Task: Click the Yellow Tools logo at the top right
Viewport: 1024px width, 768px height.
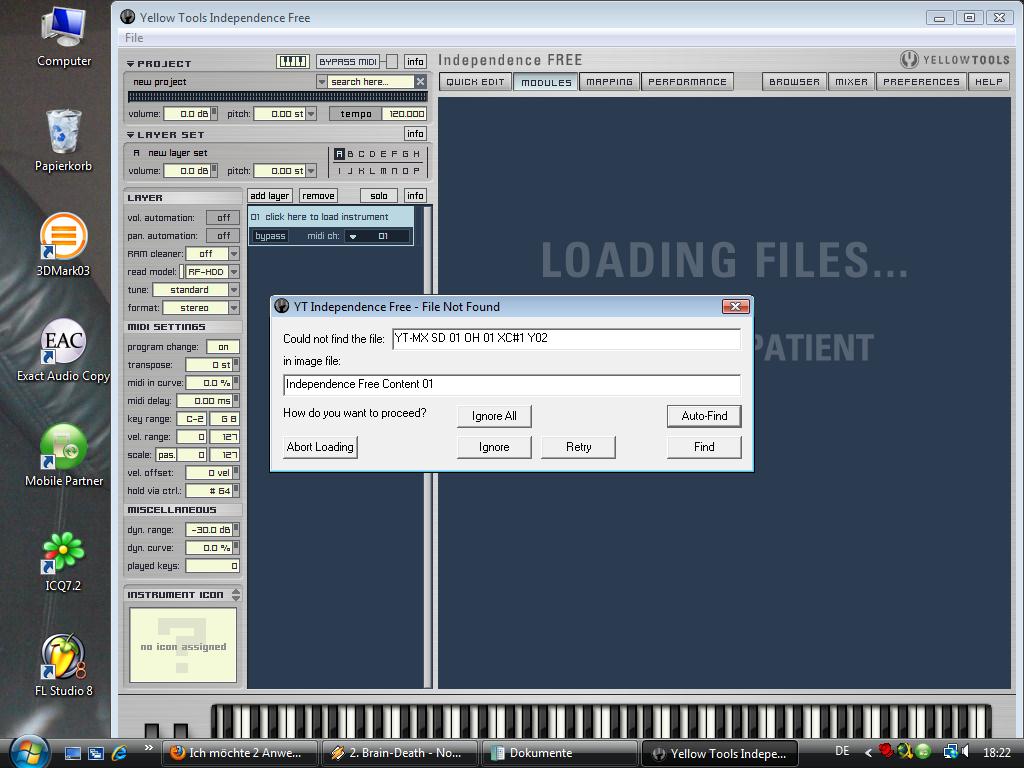Action: [x=955, y=60]
